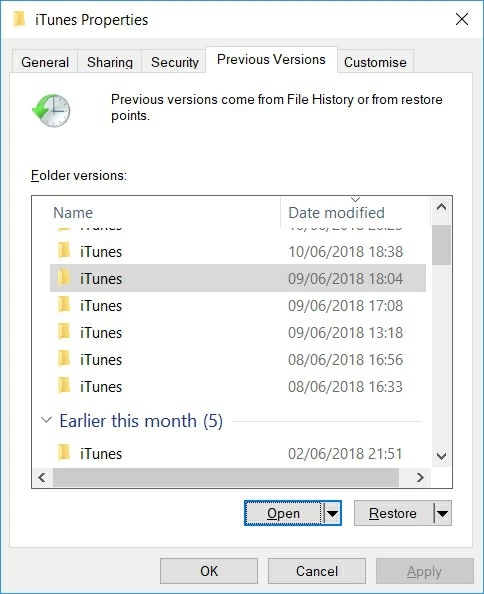
Task: Sort list by Date modified column header
Action: click(336, 213)
